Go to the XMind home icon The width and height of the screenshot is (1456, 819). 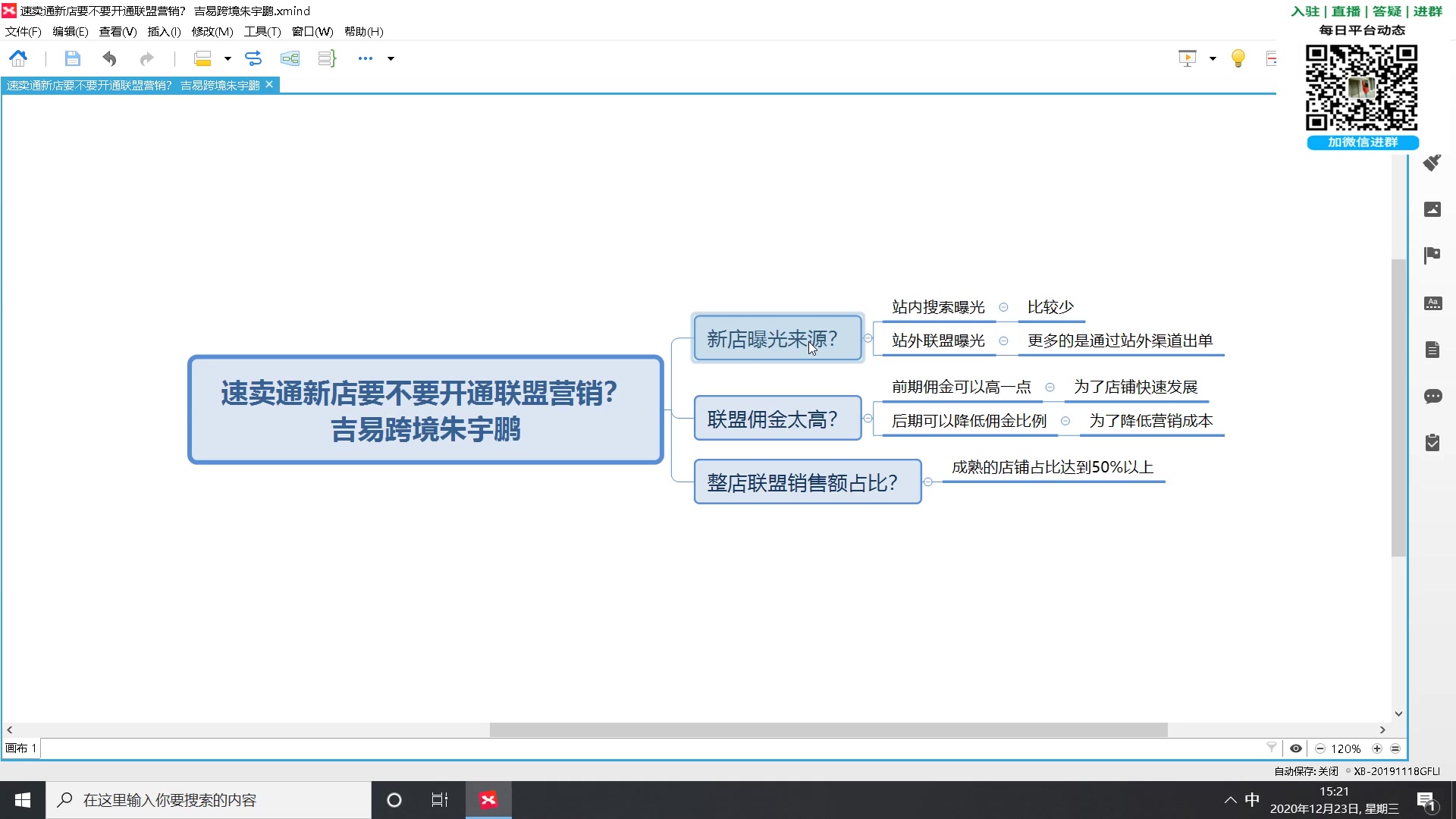click(x=18, y=58)
